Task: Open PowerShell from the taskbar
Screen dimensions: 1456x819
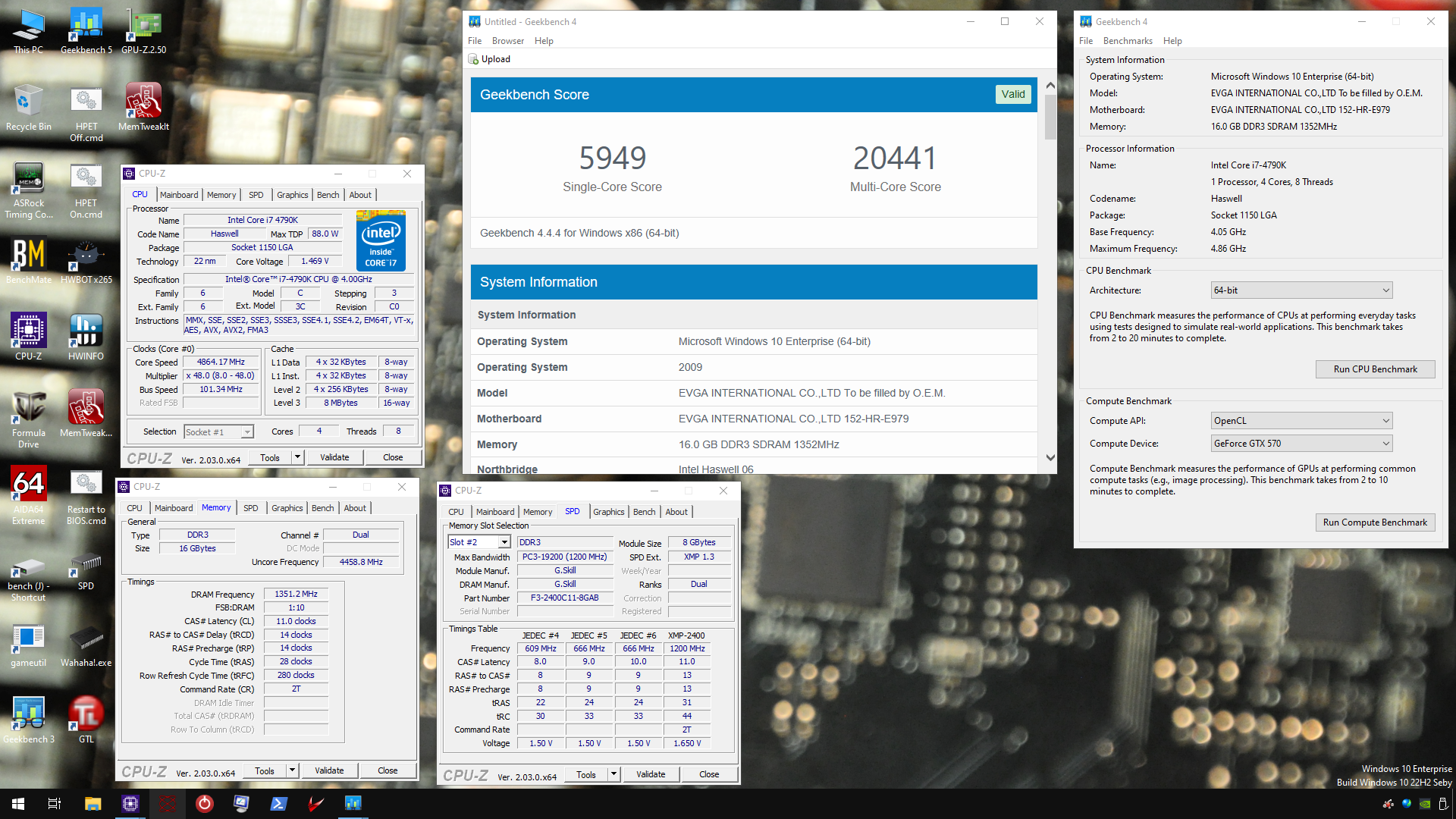Action: coord(278,803)
